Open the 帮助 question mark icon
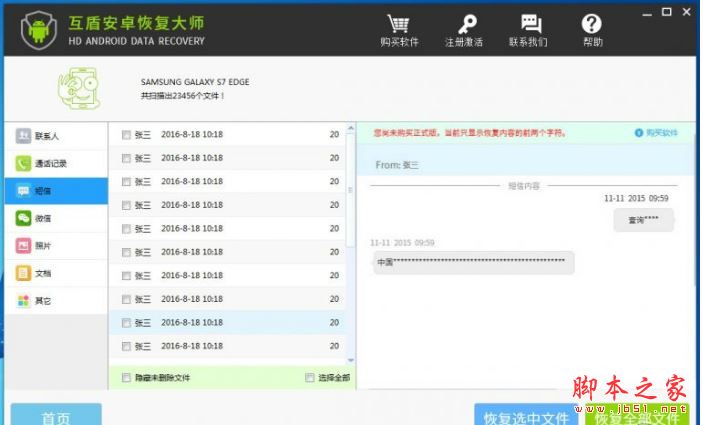 (x=591, y=23)
